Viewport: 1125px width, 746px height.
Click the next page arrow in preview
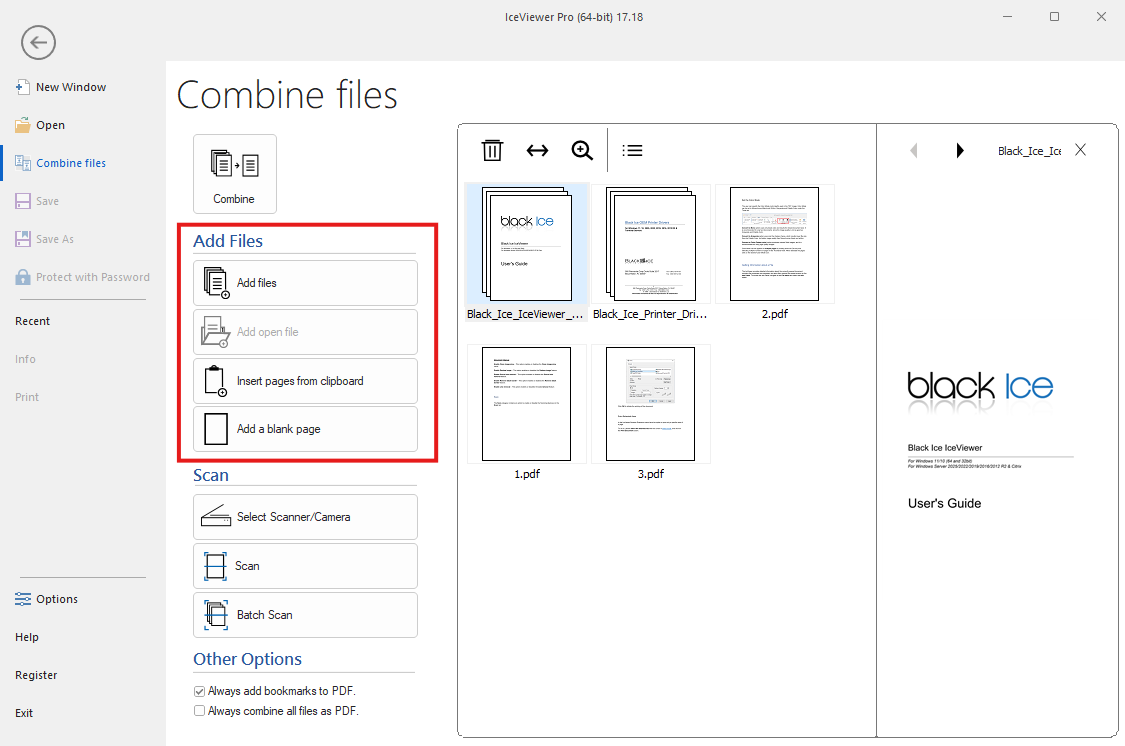tap(960, 151)
